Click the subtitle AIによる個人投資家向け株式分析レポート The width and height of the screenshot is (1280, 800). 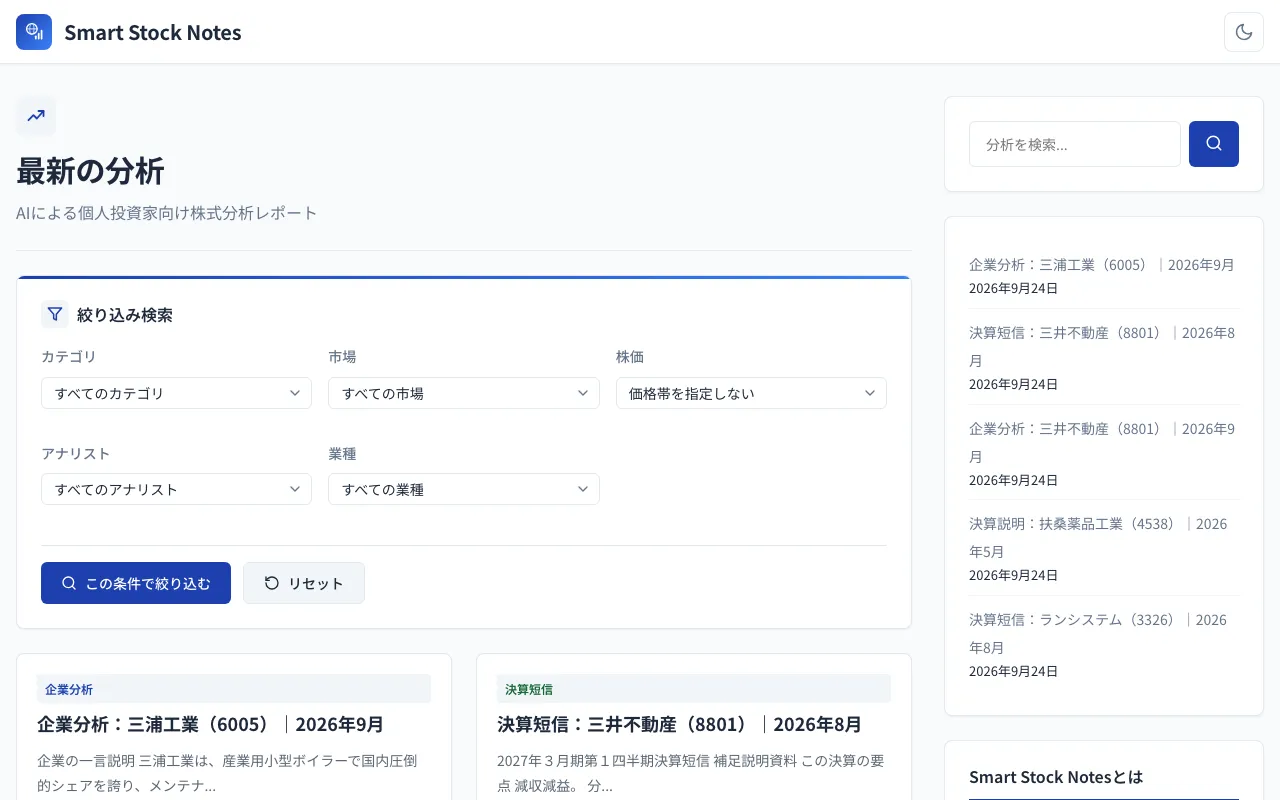167,213
